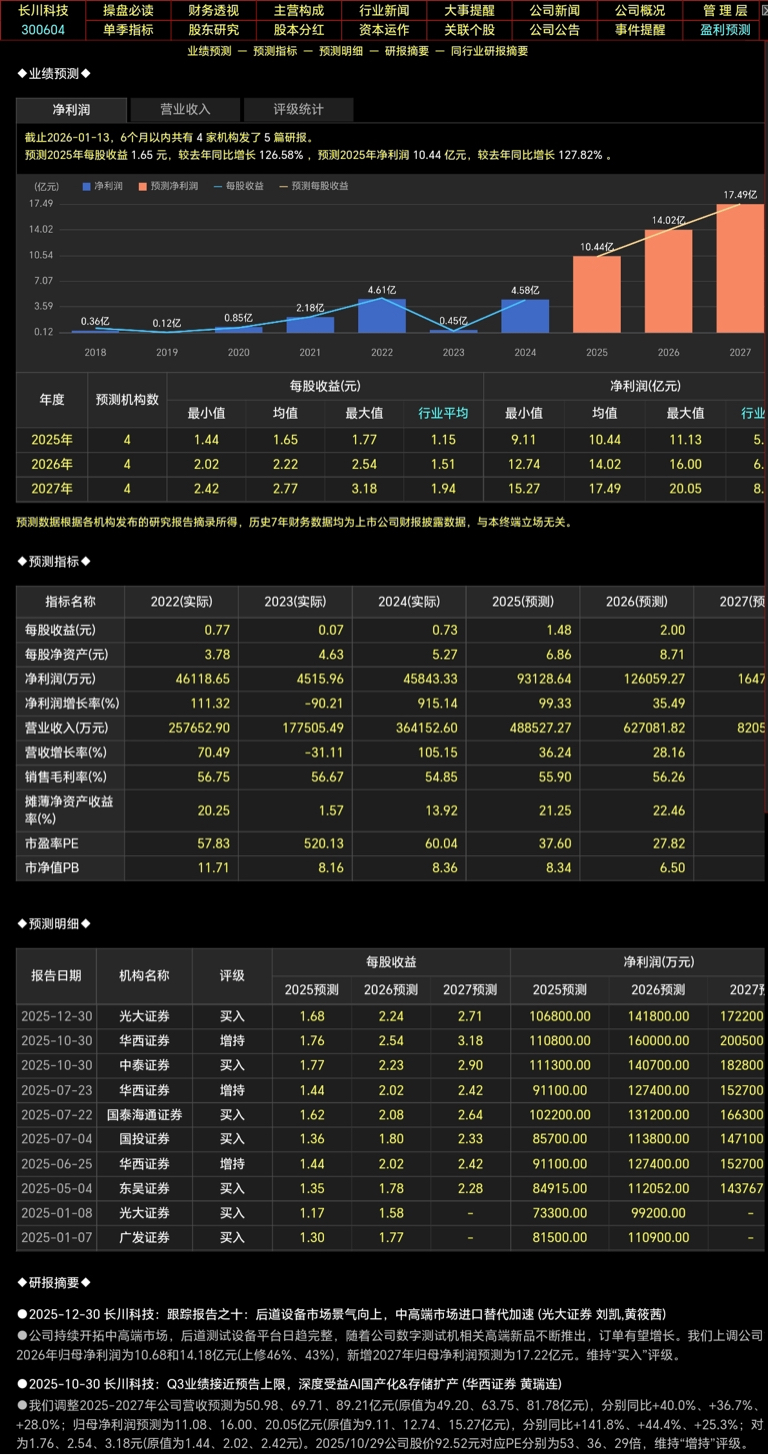
Task: Select the 净利润 chart tab
Action: click(x=72, y=110)
